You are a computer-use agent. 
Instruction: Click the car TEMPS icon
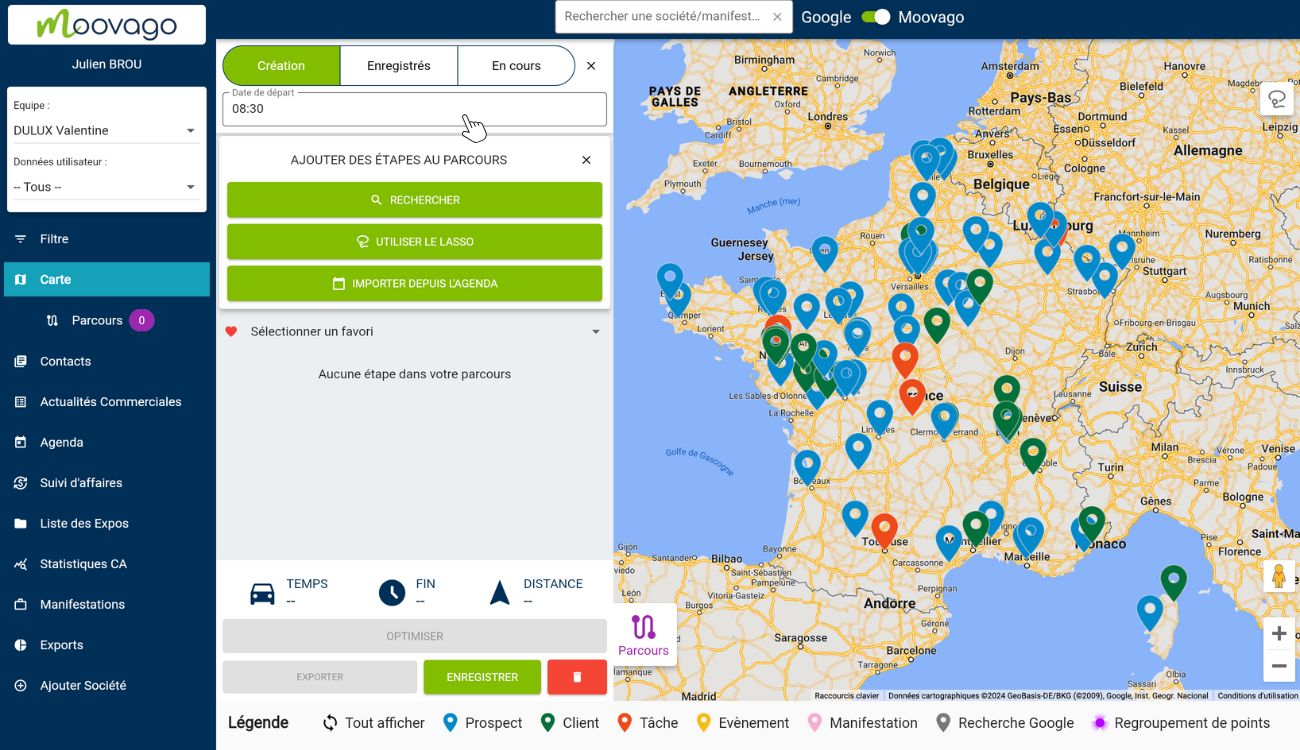tap(262, 593)
